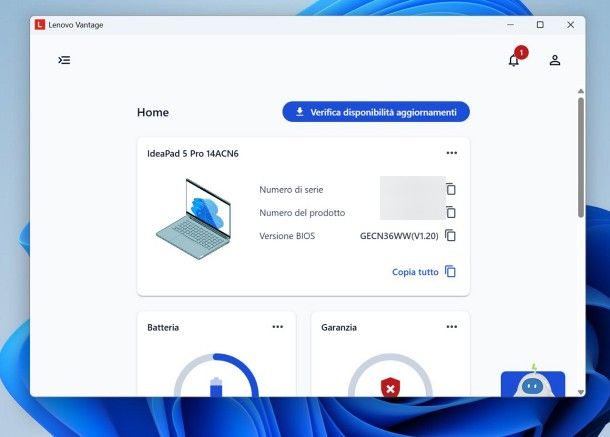
Task: Click the red warranty shield icon
Action: pyautogui.click(x=391, y=388)
